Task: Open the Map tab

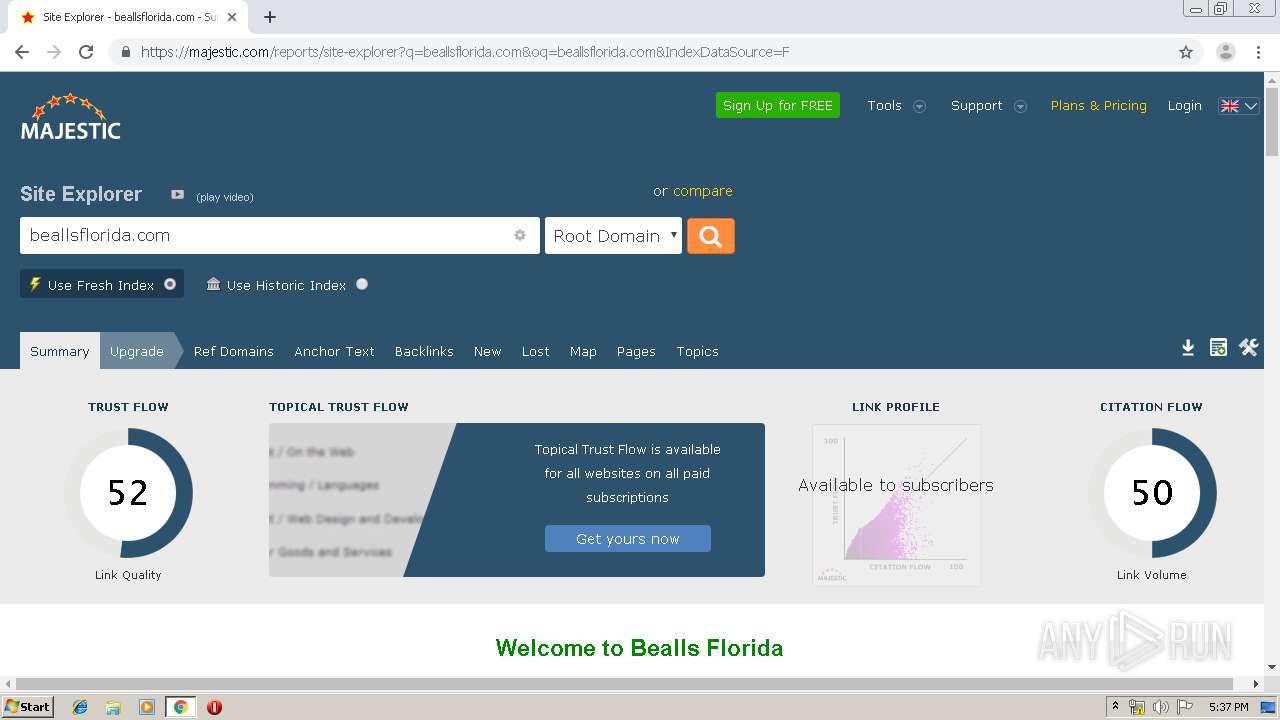Action: 583,351
